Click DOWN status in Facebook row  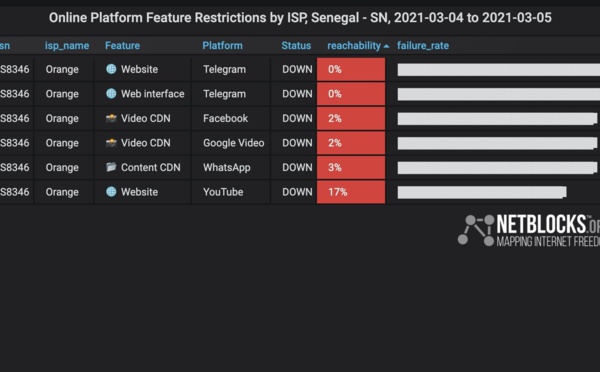297,118
